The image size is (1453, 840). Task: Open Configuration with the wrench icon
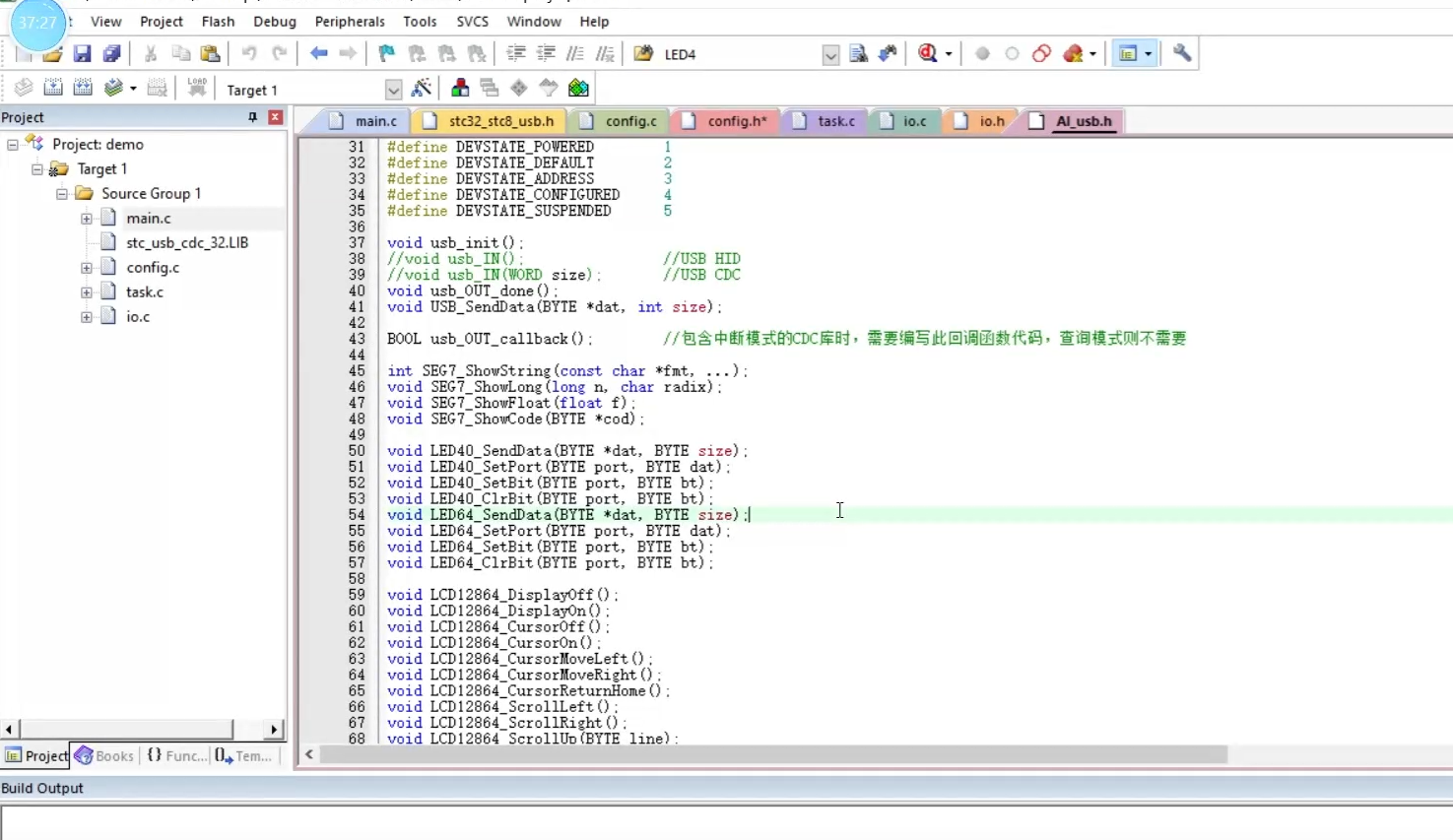[1182, 54]
